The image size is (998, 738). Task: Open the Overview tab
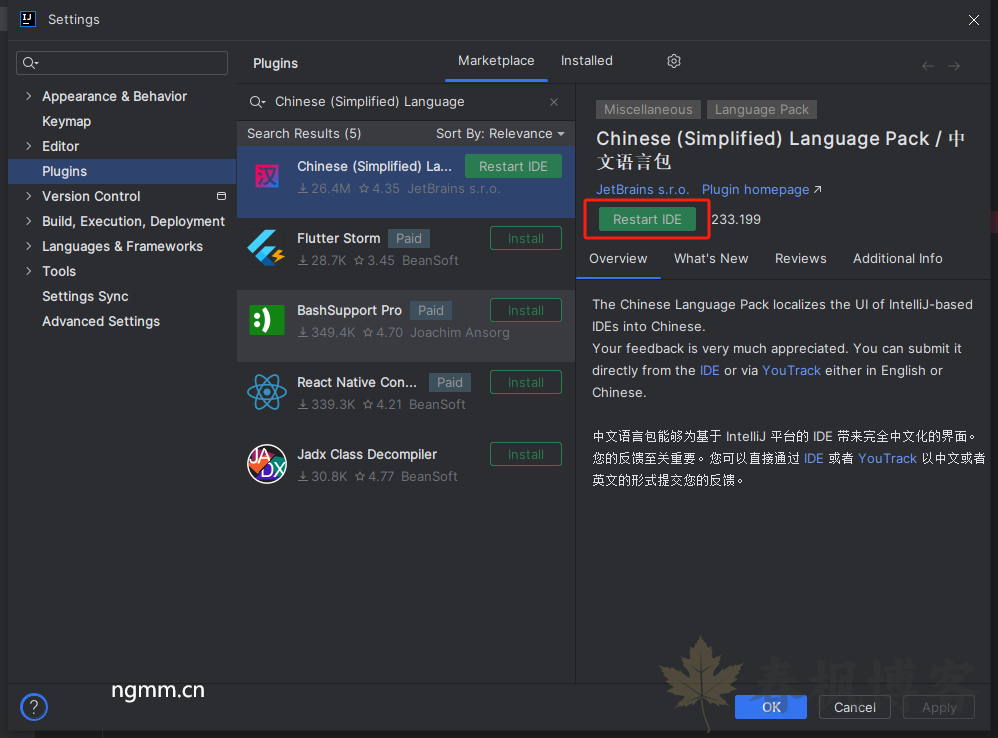(x=618, y=259)
